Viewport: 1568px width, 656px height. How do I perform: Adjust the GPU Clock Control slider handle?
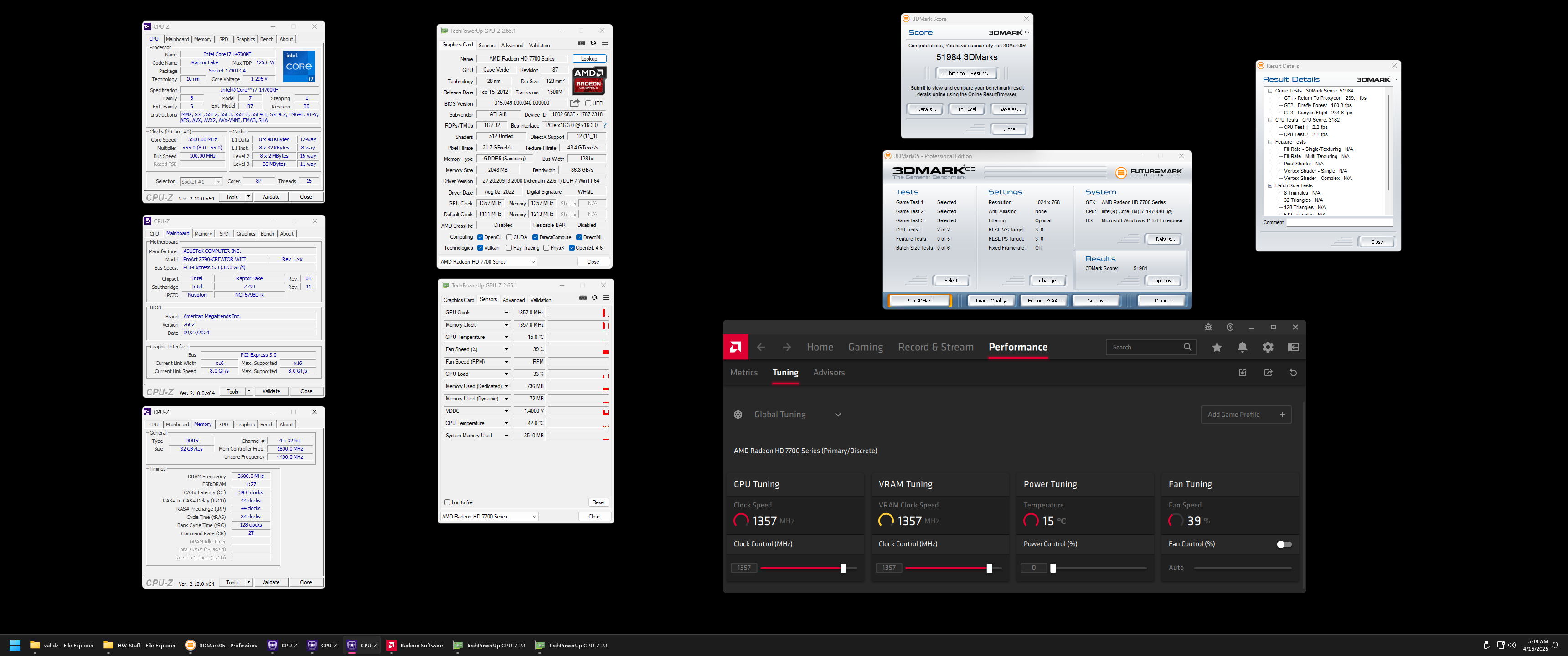click(843, 568)
